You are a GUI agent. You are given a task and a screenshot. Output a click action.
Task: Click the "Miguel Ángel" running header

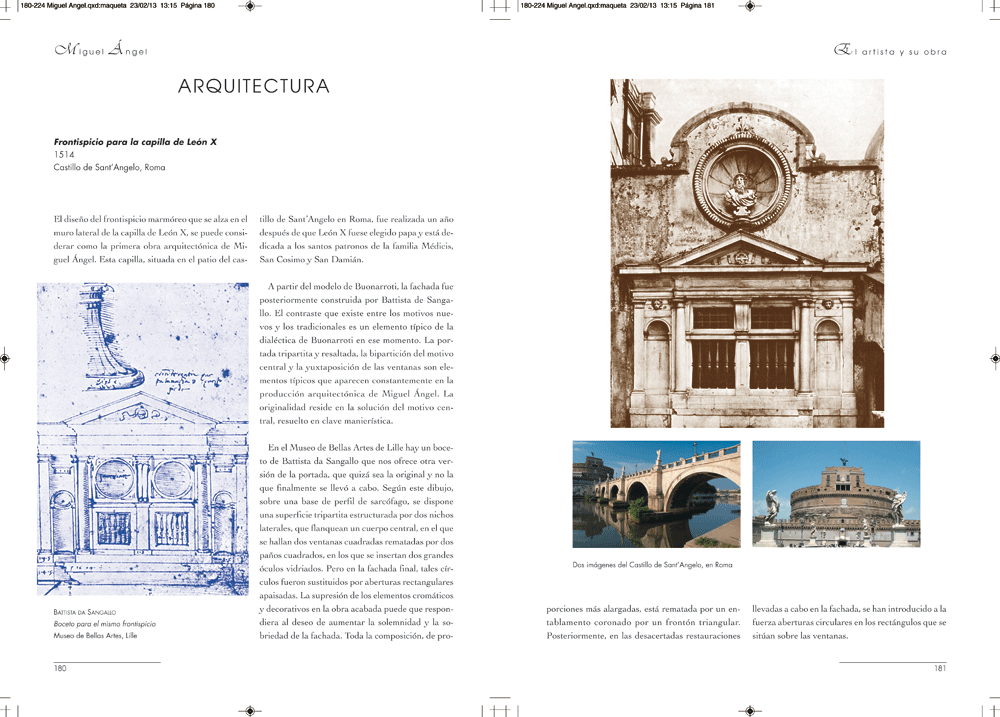click(101, 49)
